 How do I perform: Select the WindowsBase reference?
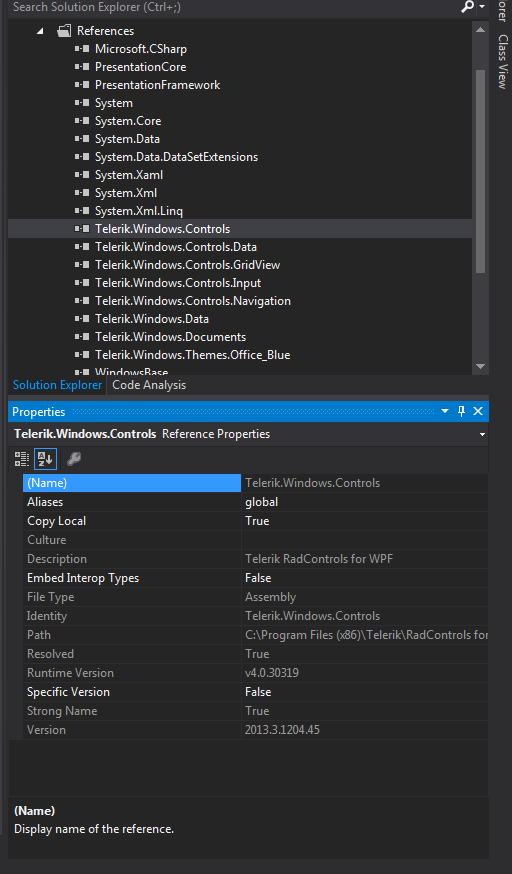click(131, 371)
